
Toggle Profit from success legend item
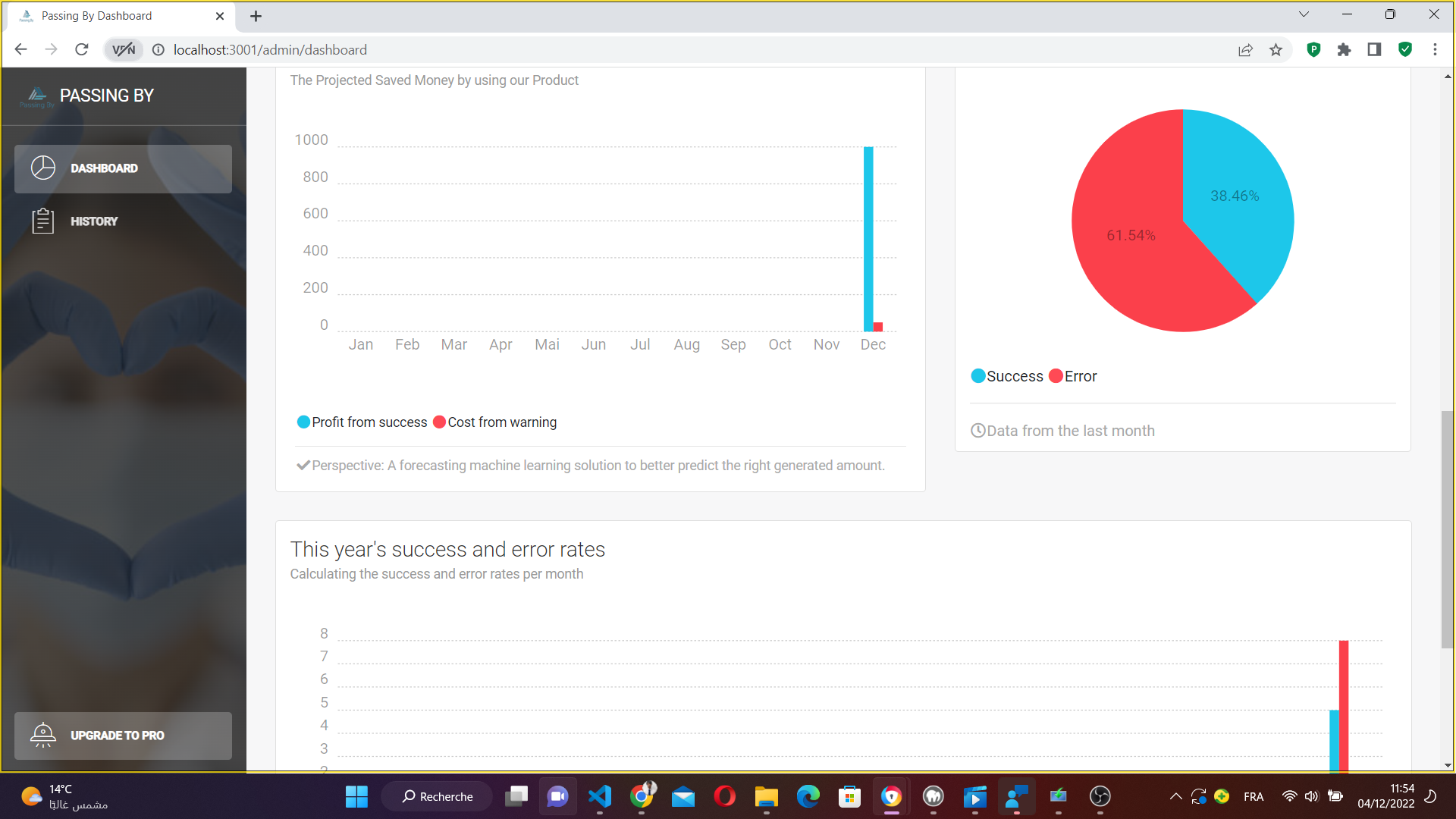tap(362, 422)
